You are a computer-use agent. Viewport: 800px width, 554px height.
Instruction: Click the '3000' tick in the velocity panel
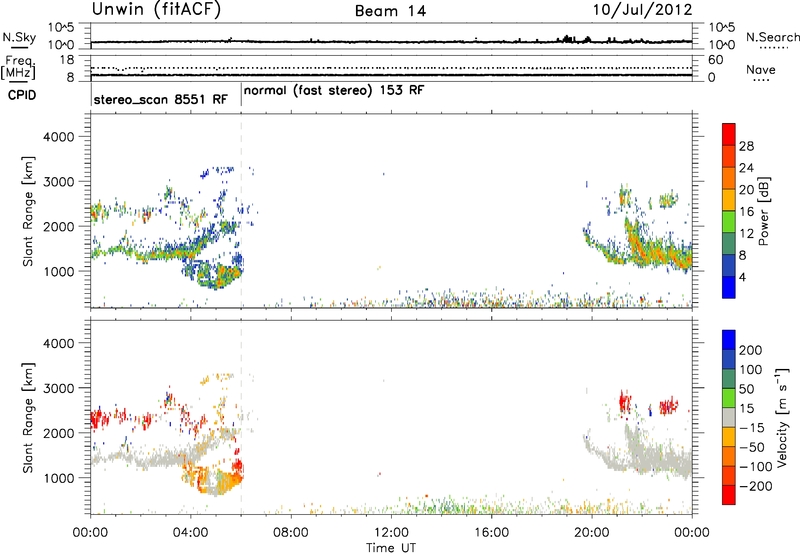59,388
